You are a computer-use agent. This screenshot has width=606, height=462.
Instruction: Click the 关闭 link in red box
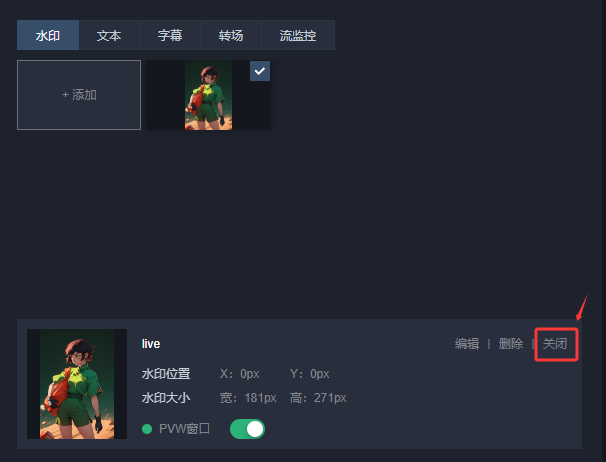point(555,343)
